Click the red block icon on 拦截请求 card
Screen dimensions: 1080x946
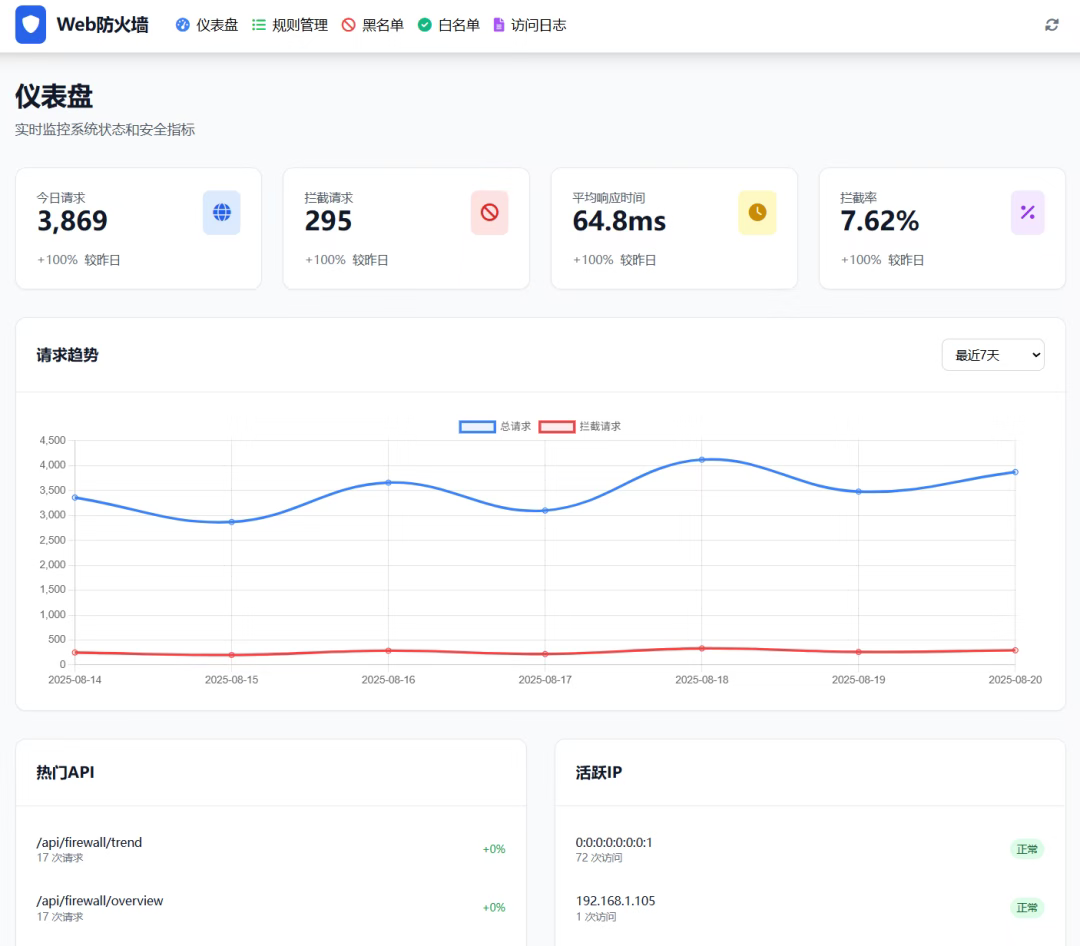click(x=489, y=212)
